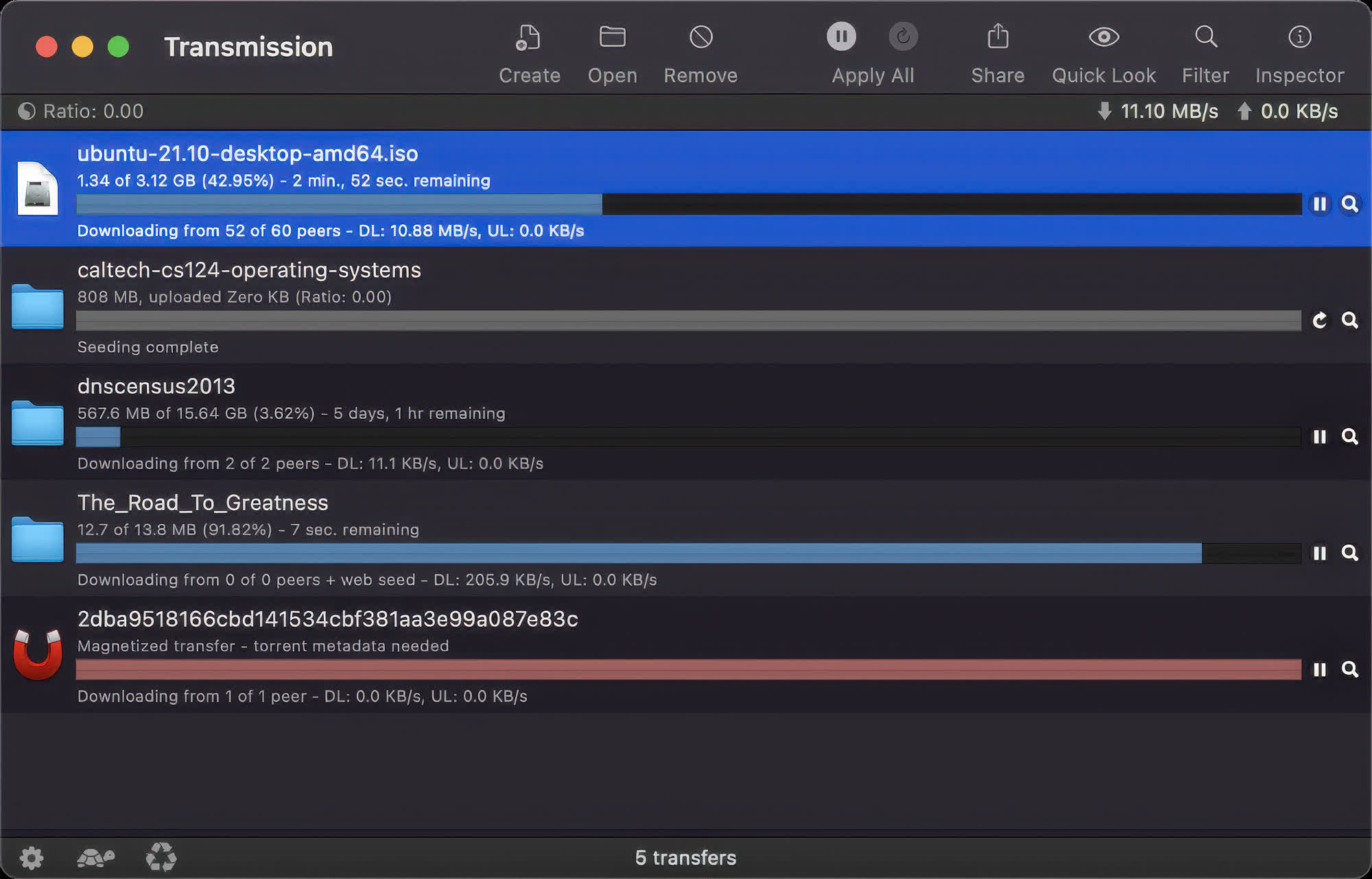Toggle turtle speed limit mode
The image size is (1372, 879).
(x=95, y=857)
